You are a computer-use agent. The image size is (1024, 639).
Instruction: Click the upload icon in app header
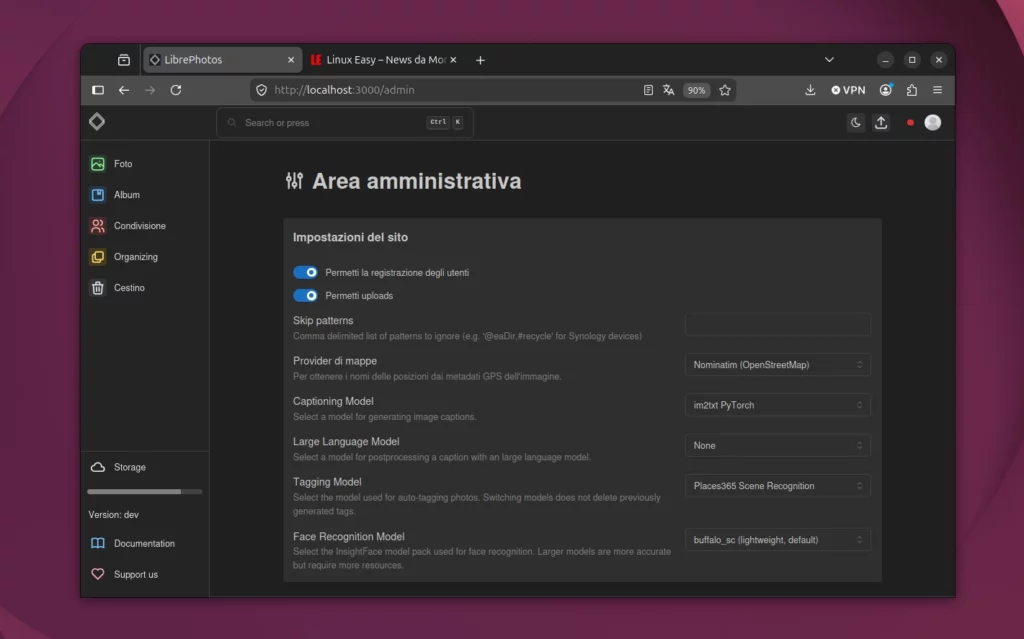(881, 123)
